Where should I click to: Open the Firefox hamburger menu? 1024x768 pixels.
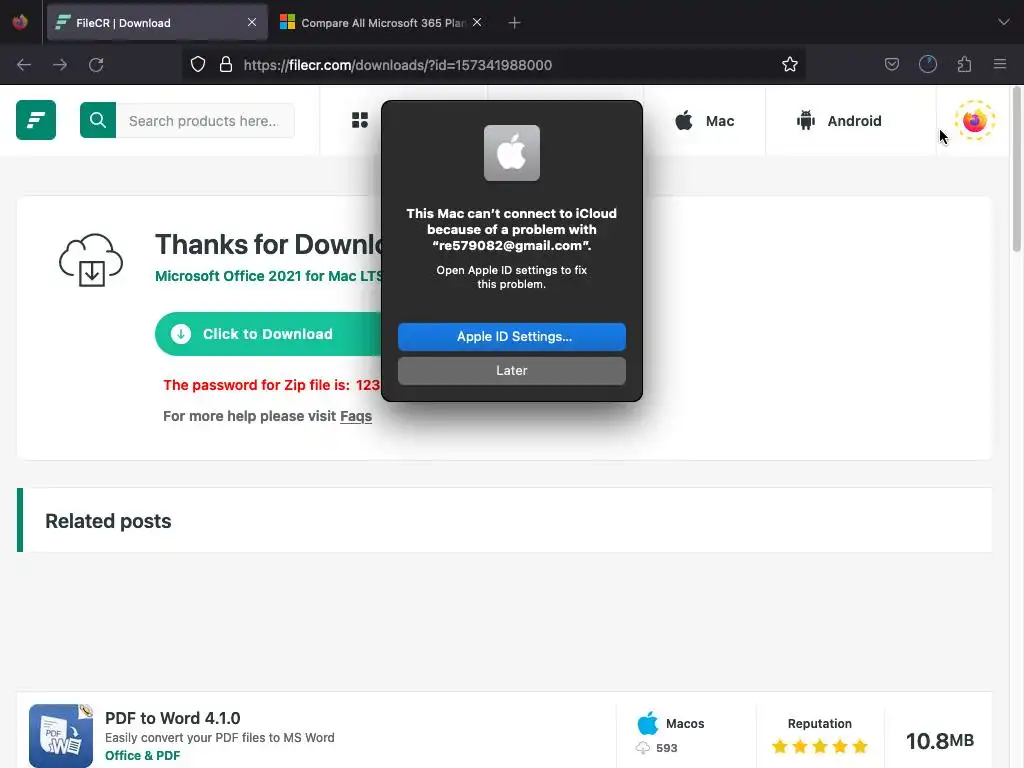[1000, 64]
